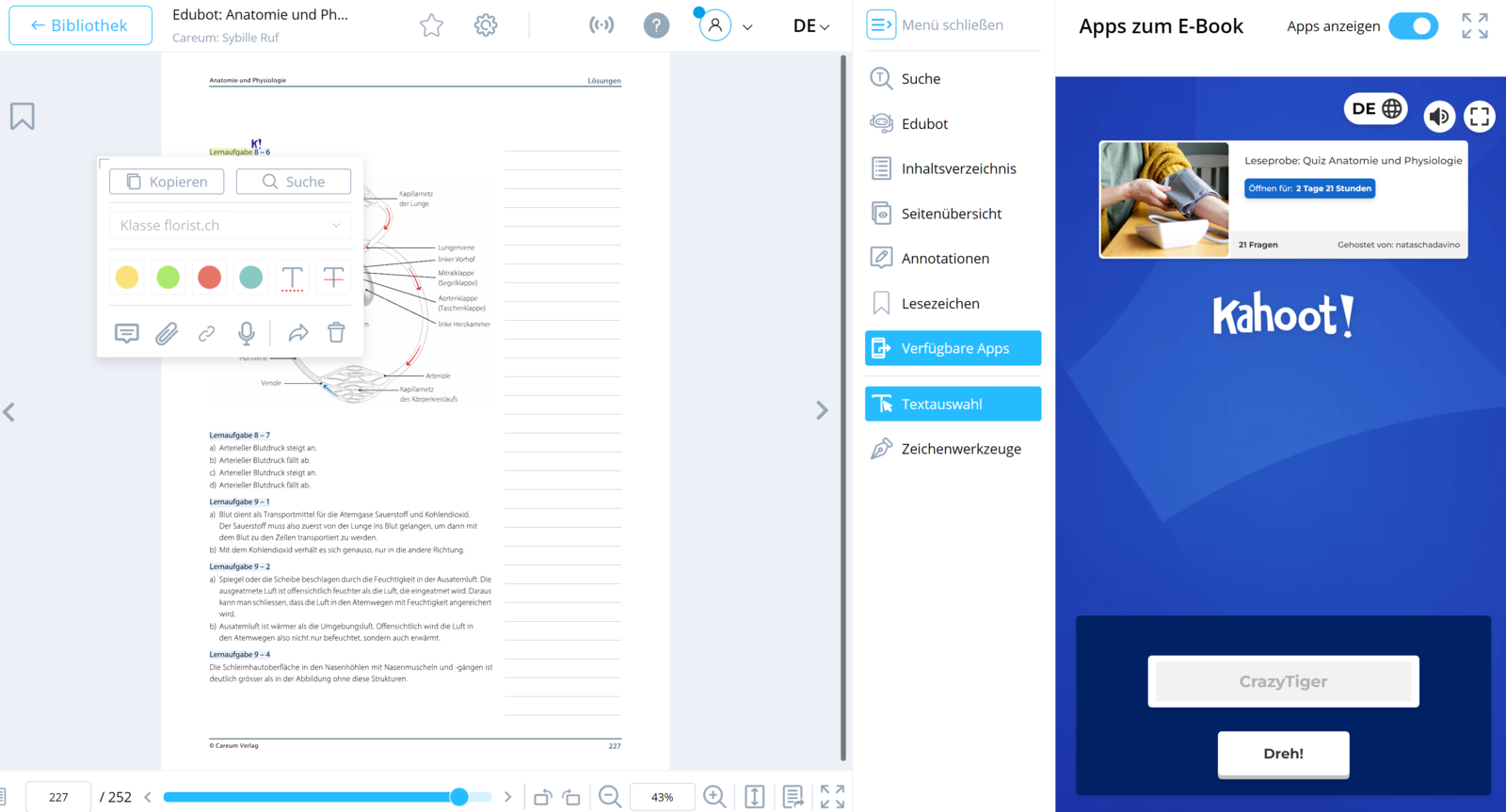Screen dimensions: 1506x812
Task: Delete annotation trash icon
Action: click(x=336, y=333)
